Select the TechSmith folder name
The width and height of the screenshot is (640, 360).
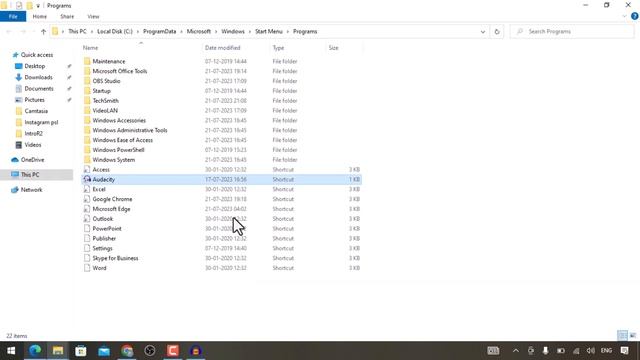coord(105,100)
